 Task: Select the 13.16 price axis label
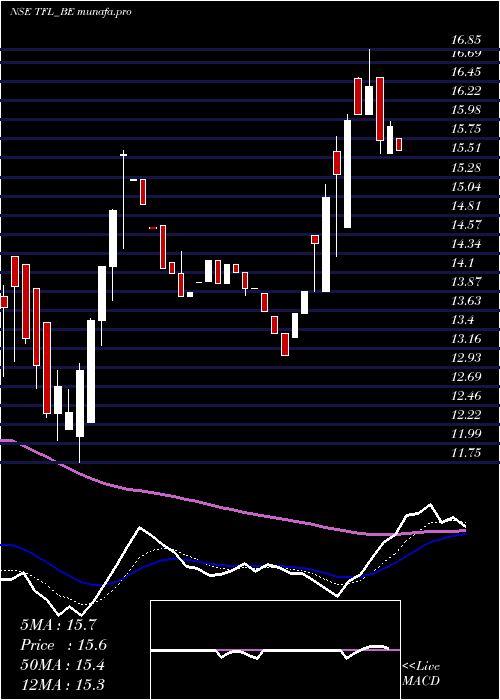point(466,339)
